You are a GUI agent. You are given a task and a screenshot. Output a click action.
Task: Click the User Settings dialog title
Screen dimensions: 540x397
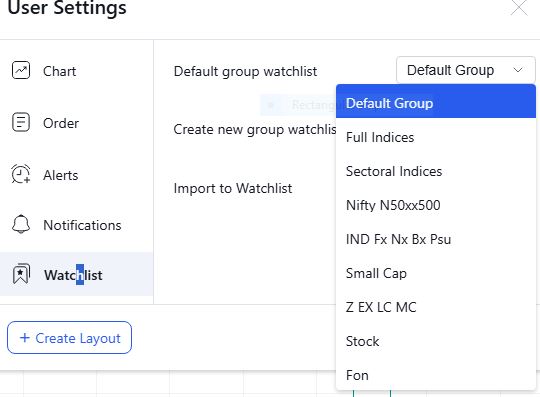point(67,8)
